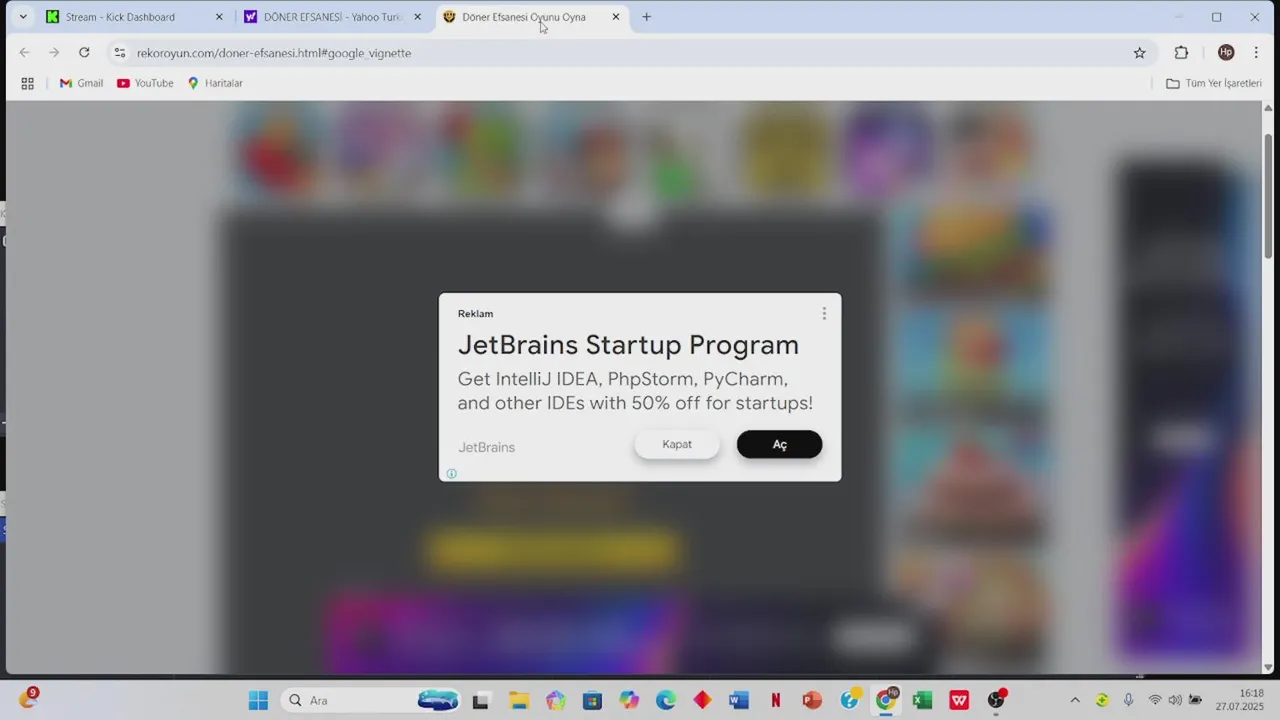Viewport: 1280px width, 720px height.
Task: Open the clock and date 16:18
Action: 1240,700
